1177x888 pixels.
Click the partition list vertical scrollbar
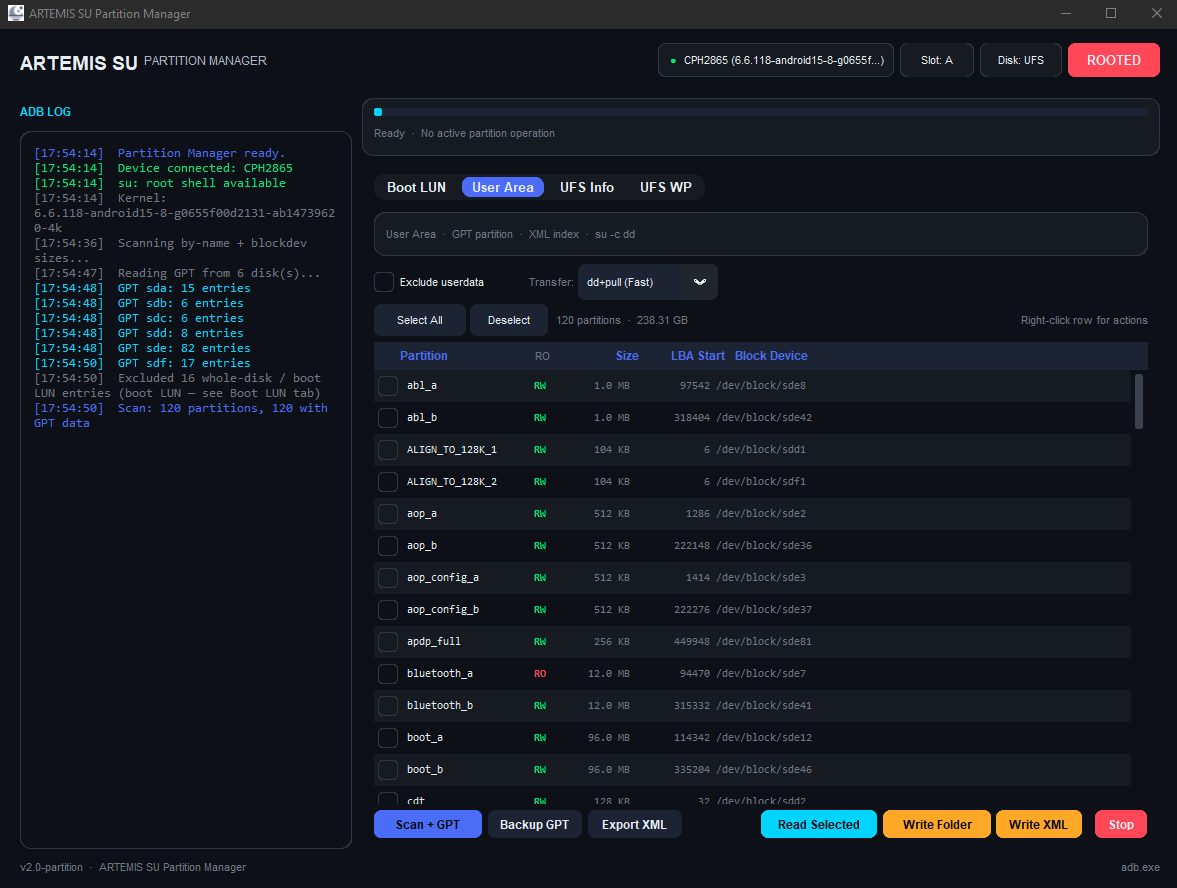pos(1139,402)
